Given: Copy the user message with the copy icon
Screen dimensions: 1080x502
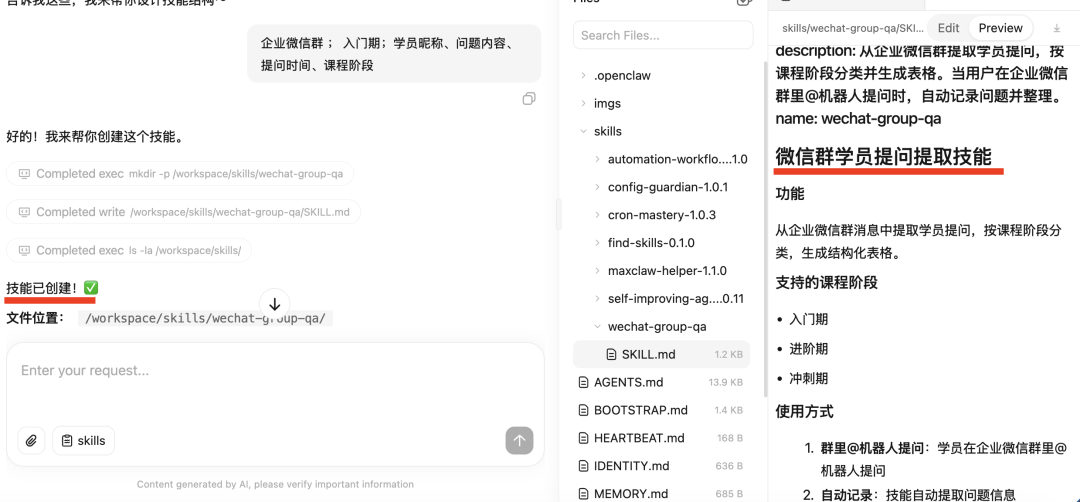Looking at the screenshot, I should [x=529, y=99].
